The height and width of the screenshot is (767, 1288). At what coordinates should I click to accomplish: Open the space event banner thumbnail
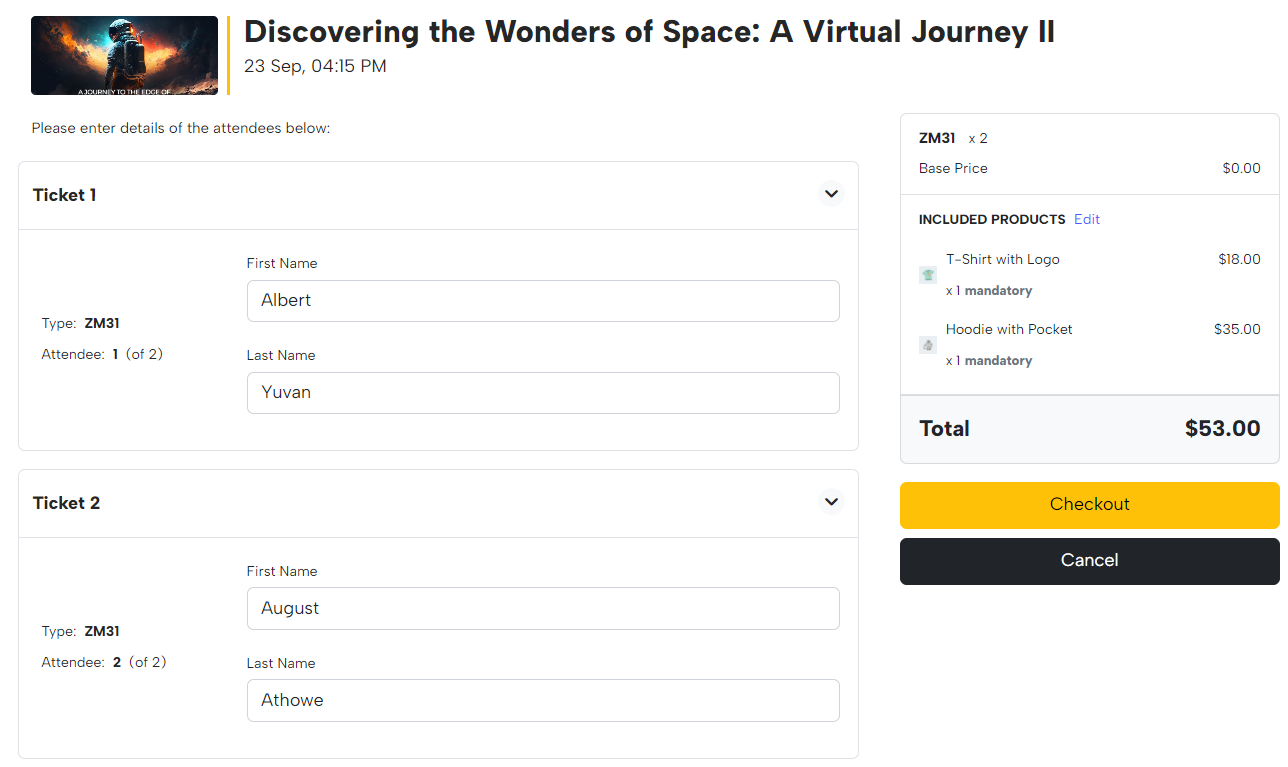coord(124,56)
